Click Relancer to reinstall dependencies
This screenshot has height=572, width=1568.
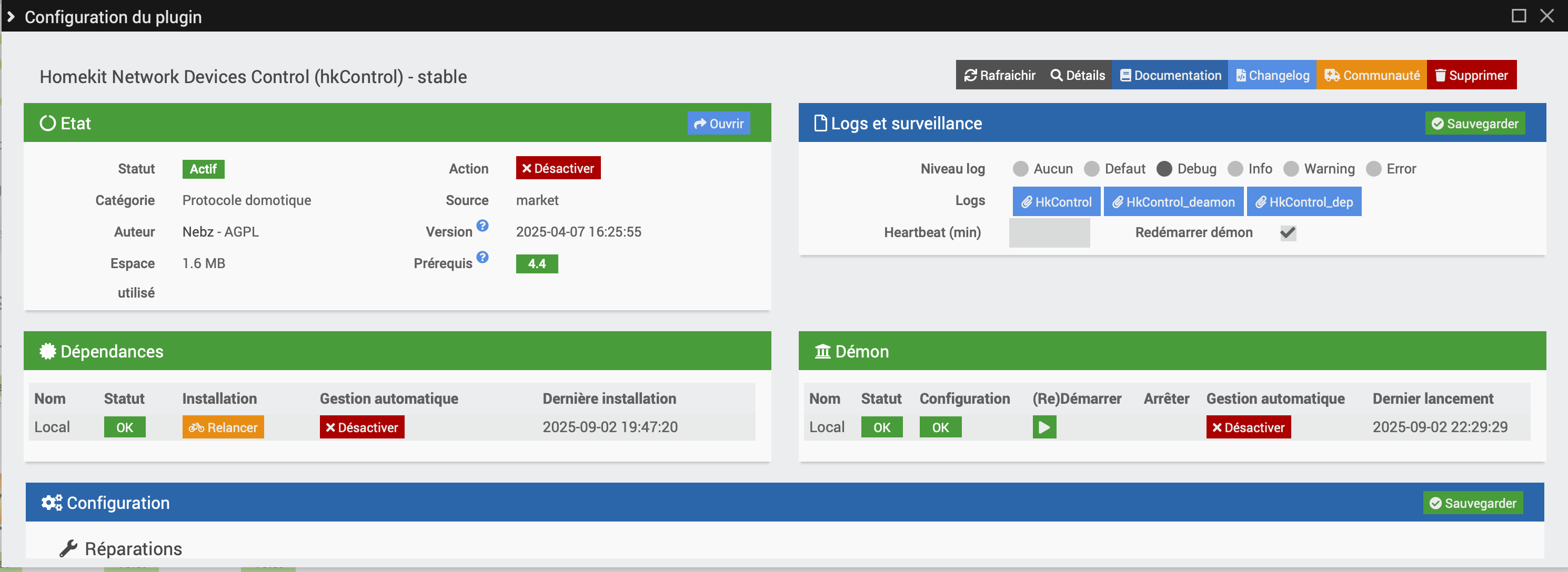[223, 427]
